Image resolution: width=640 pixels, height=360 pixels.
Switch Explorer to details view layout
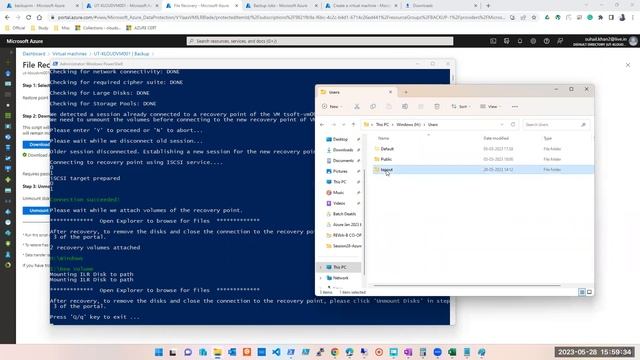coord(582,292)
